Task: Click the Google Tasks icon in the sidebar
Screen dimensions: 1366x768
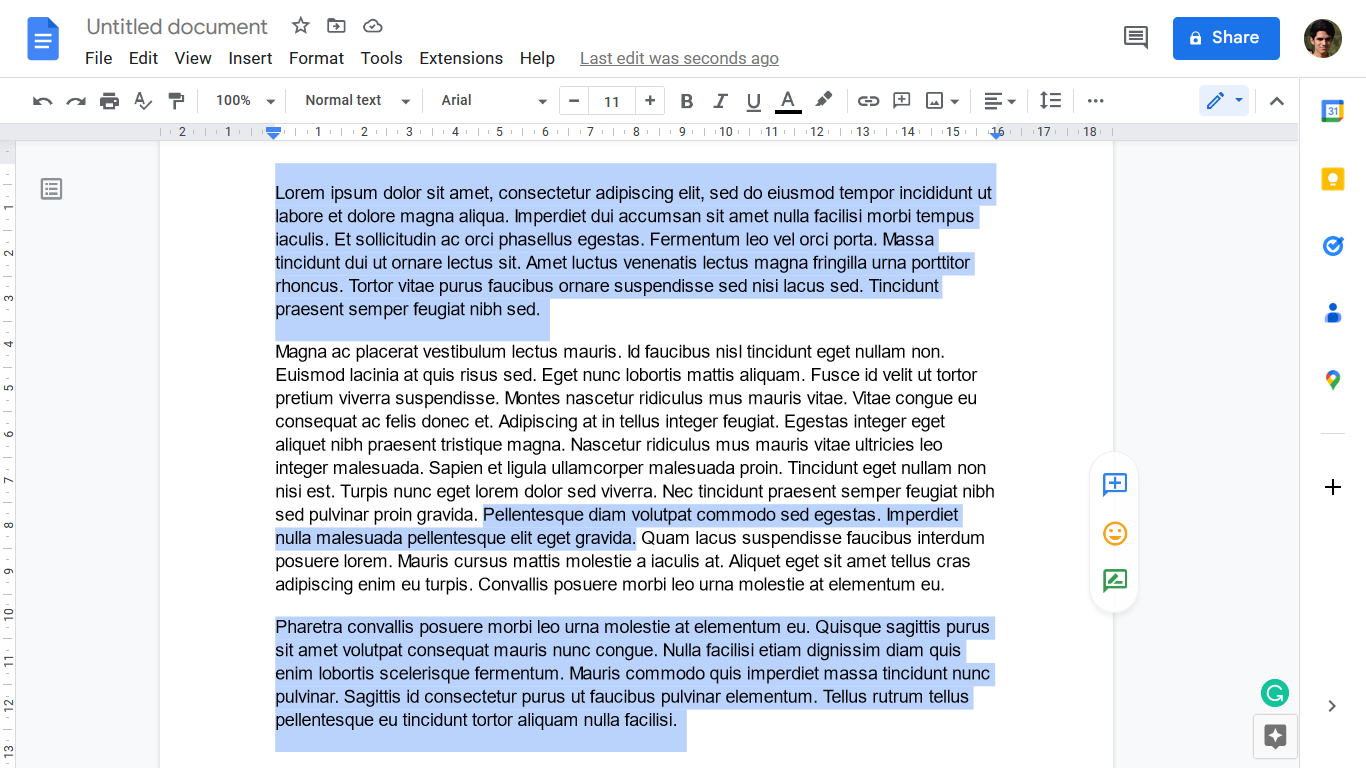Action: coord(1332,245)
